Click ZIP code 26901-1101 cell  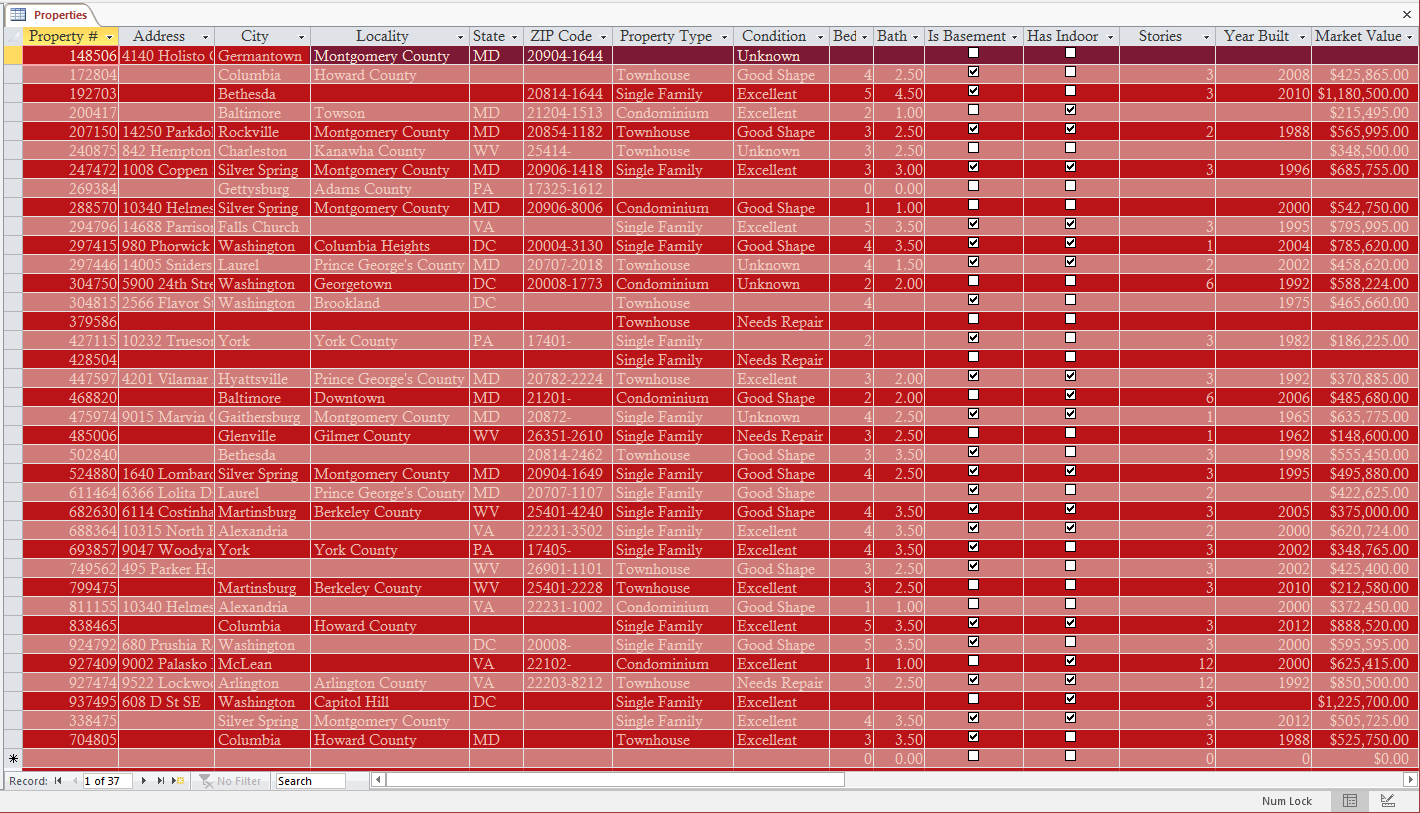click(568, 569)
